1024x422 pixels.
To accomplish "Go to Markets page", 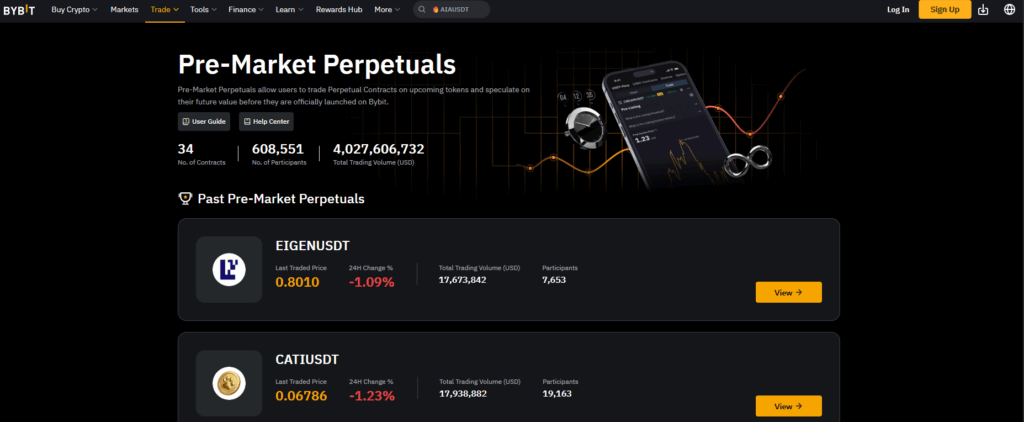I will click(x=124, y=10).
